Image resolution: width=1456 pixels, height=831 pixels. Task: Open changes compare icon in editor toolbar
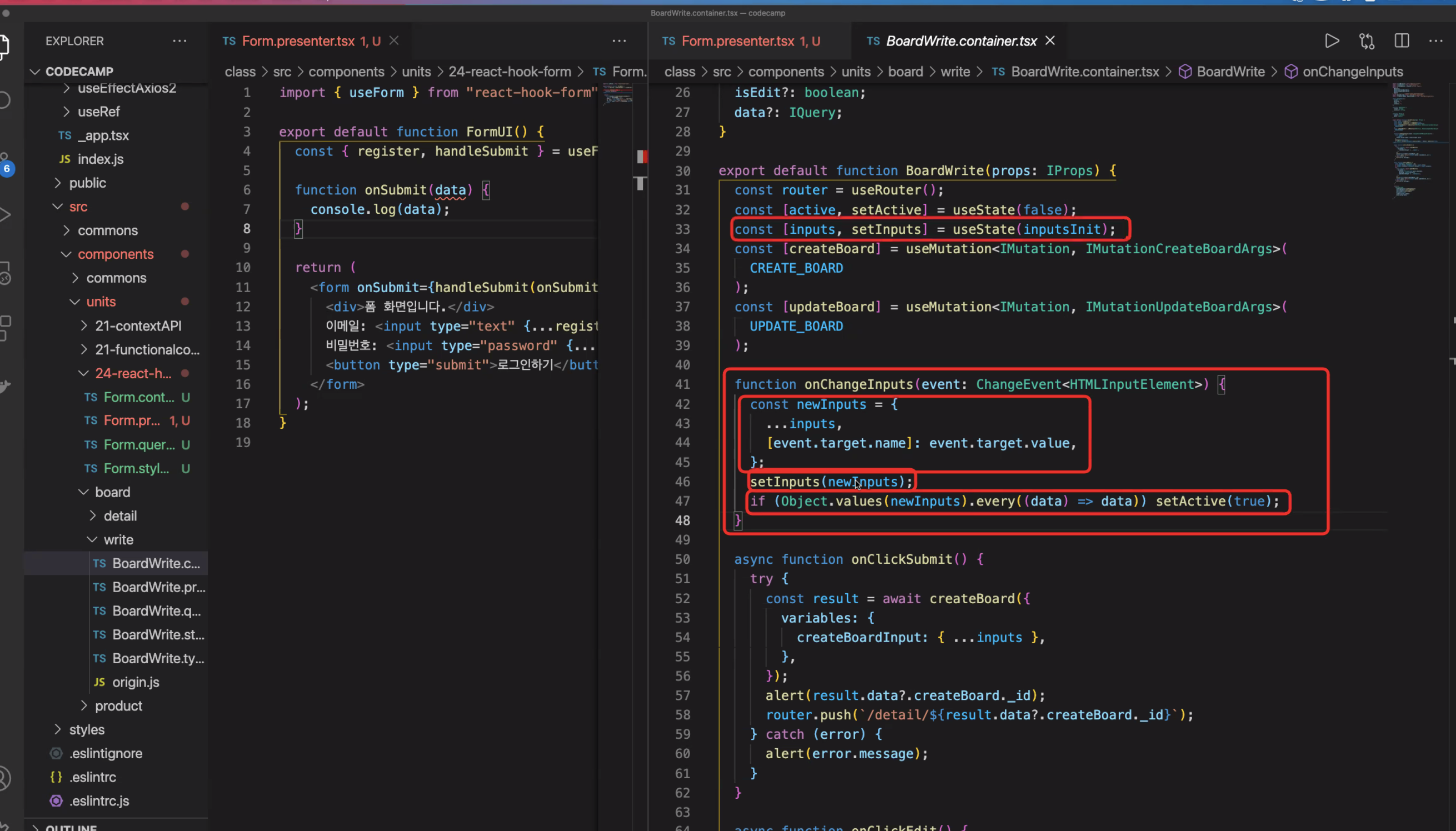(1367, 41)
